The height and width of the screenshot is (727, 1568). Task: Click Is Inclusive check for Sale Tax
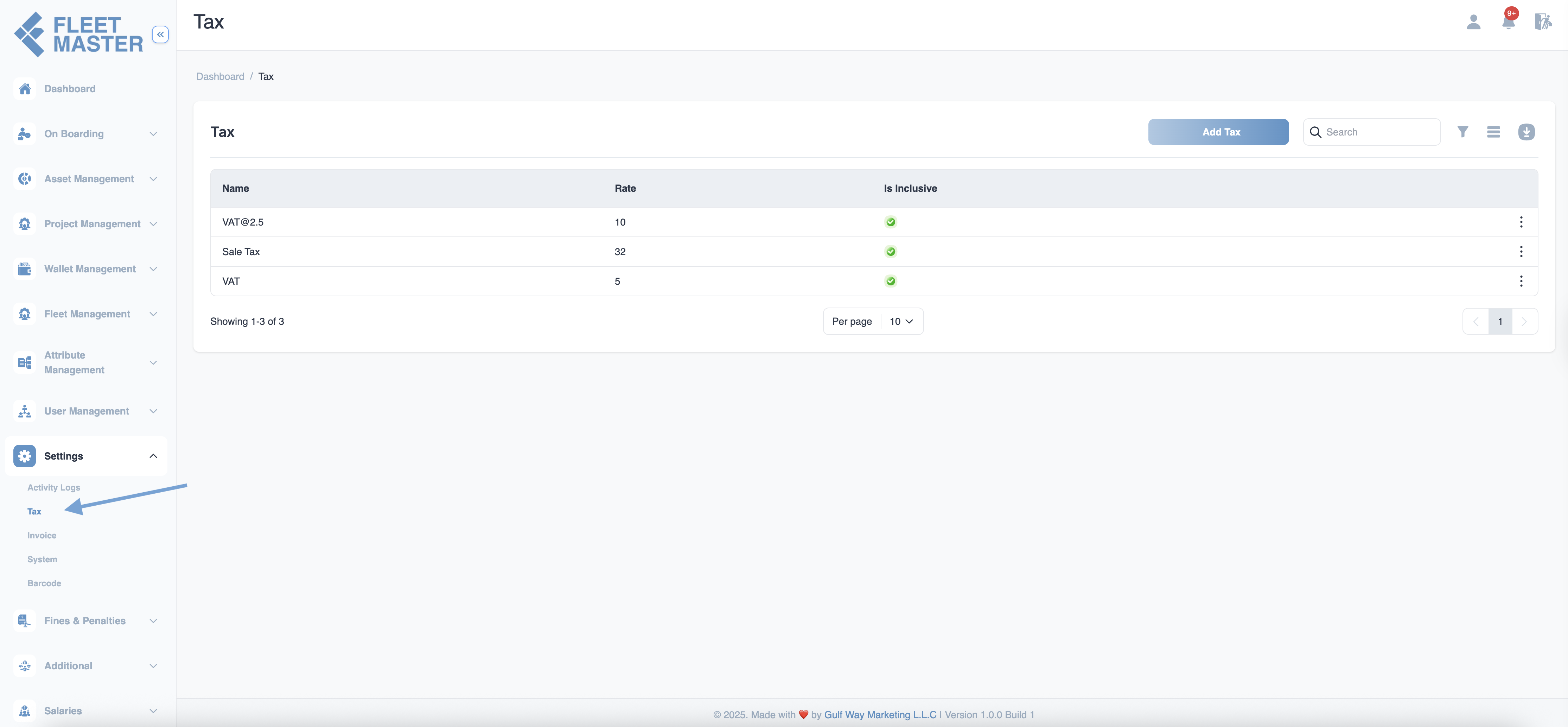tap(891, 252)
